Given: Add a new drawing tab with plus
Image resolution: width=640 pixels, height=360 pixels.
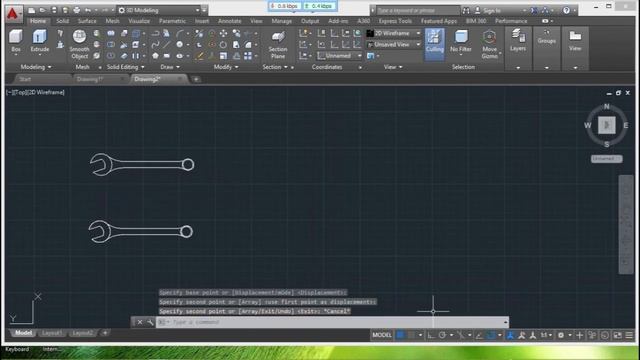Looking at the screenshot, I should coord(196,79).
